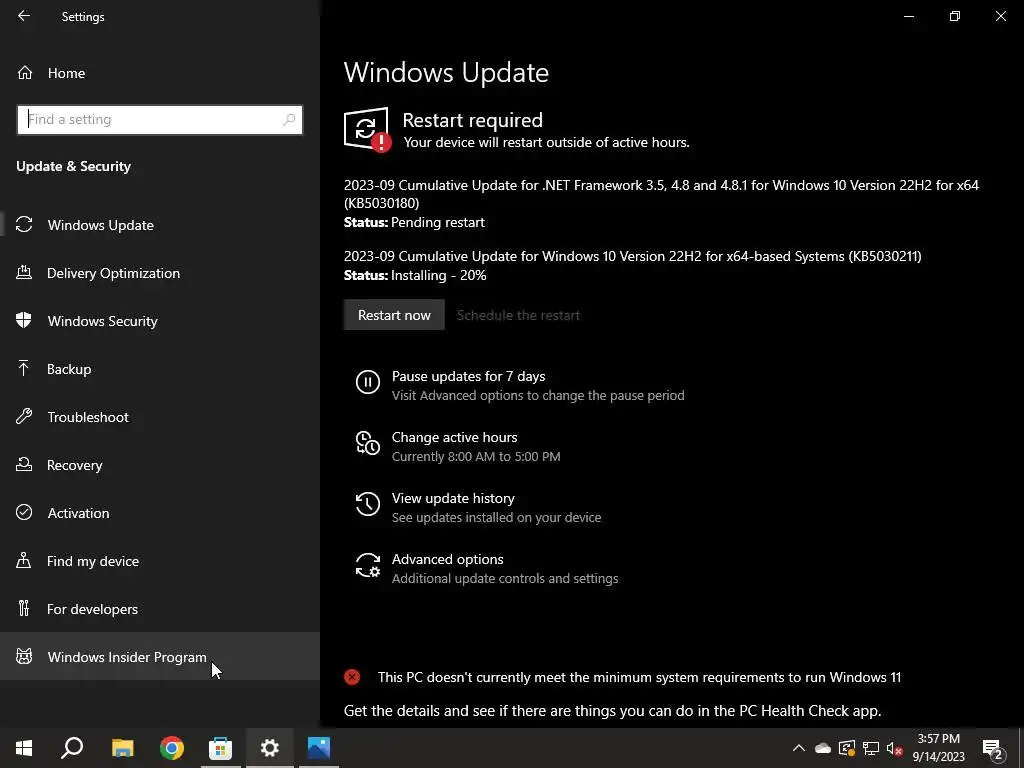Click the clock icon for active hours
Viewport: 1024px width, 768px height.
pos(368,443)
